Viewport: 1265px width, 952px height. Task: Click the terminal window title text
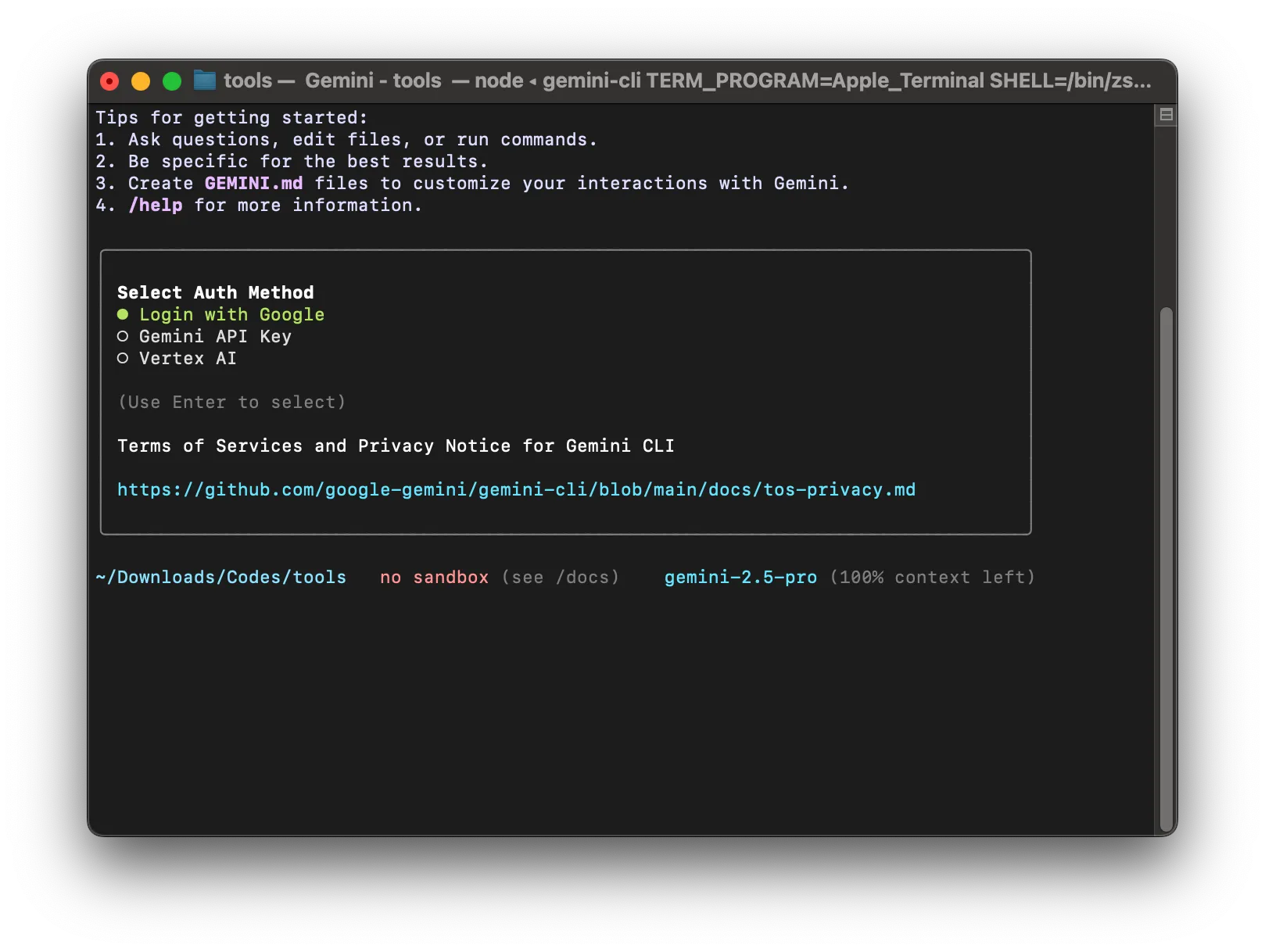(x=686, y=81)
